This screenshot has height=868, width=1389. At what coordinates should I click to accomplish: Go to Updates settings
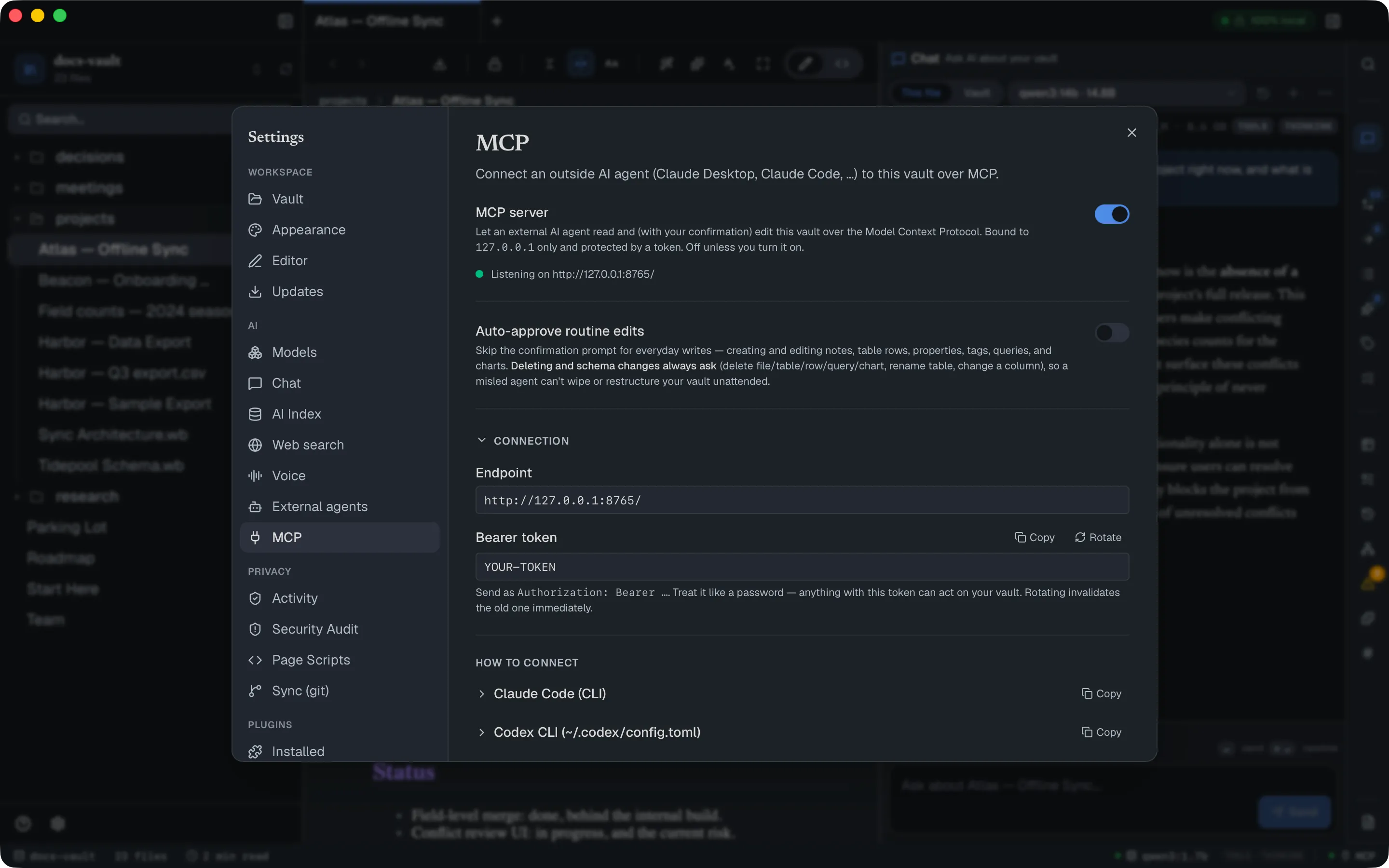pyautogui.click(x=340, y=292)
